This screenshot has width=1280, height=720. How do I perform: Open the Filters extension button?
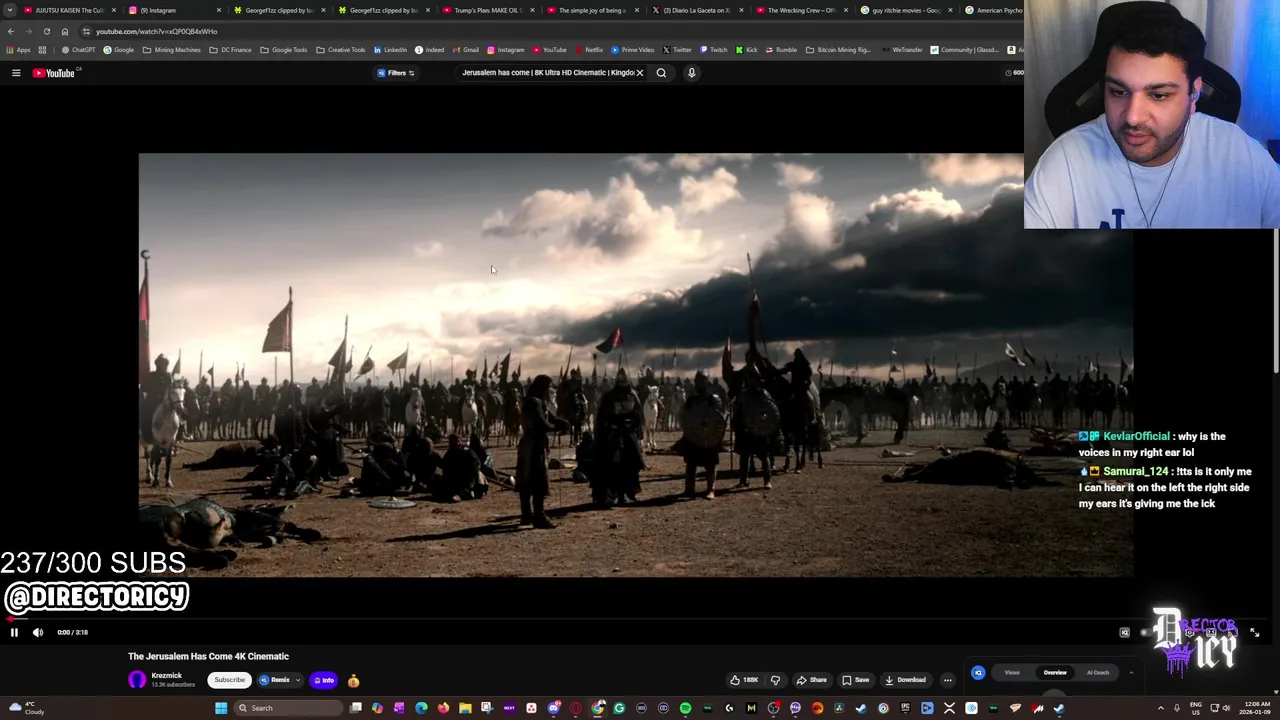coord(396,73)
